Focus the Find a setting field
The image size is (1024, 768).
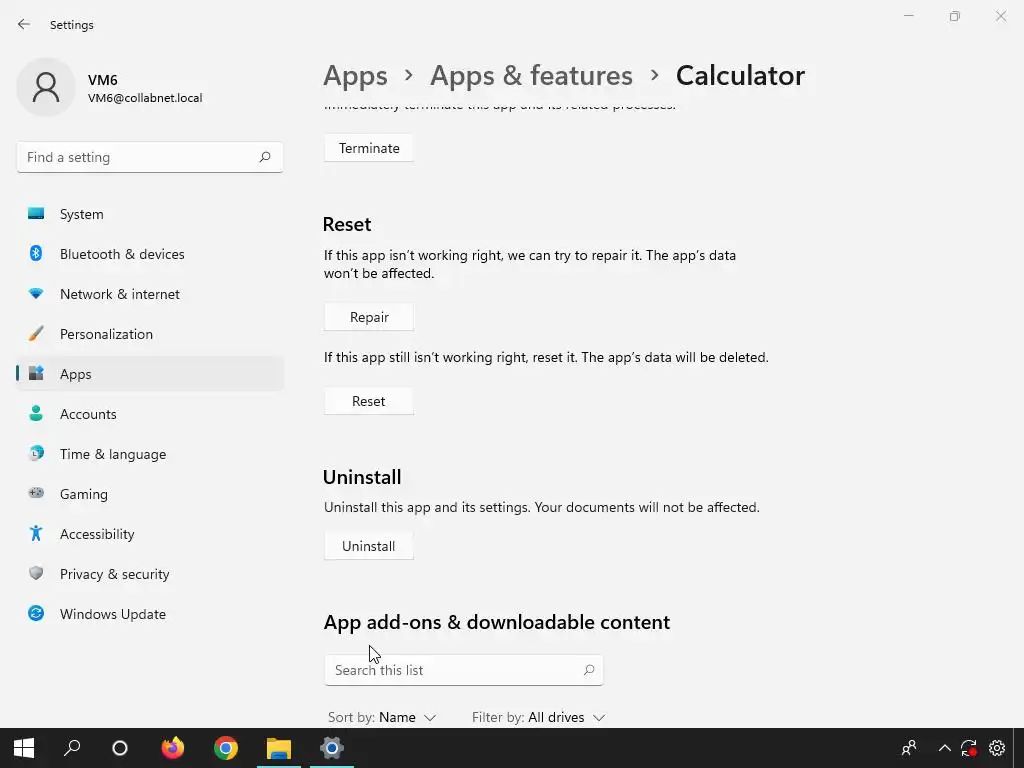(150, 157)
